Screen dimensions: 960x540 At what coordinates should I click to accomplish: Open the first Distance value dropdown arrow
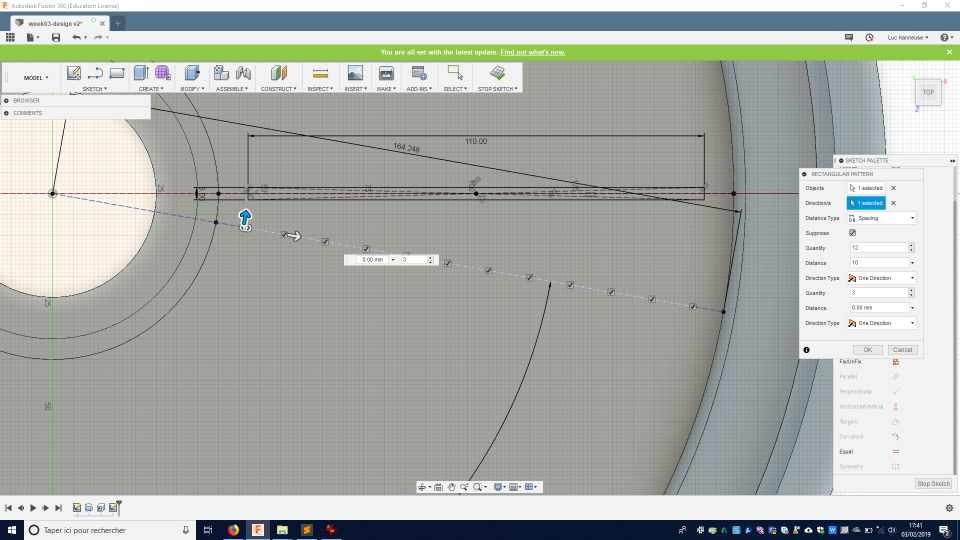[x=912, y=263]
